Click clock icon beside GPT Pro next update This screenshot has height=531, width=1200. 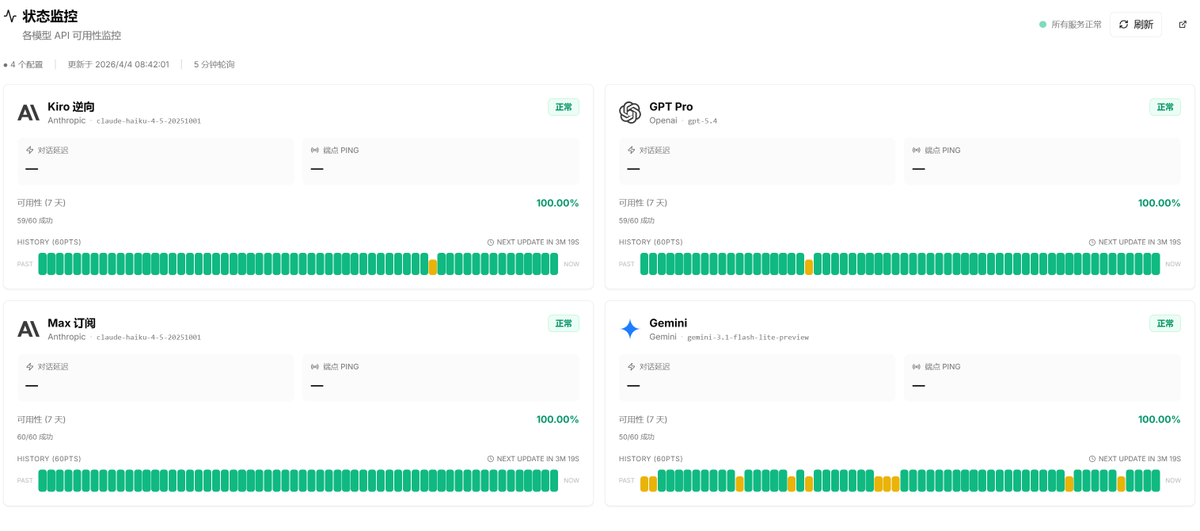pos(1092,242)
